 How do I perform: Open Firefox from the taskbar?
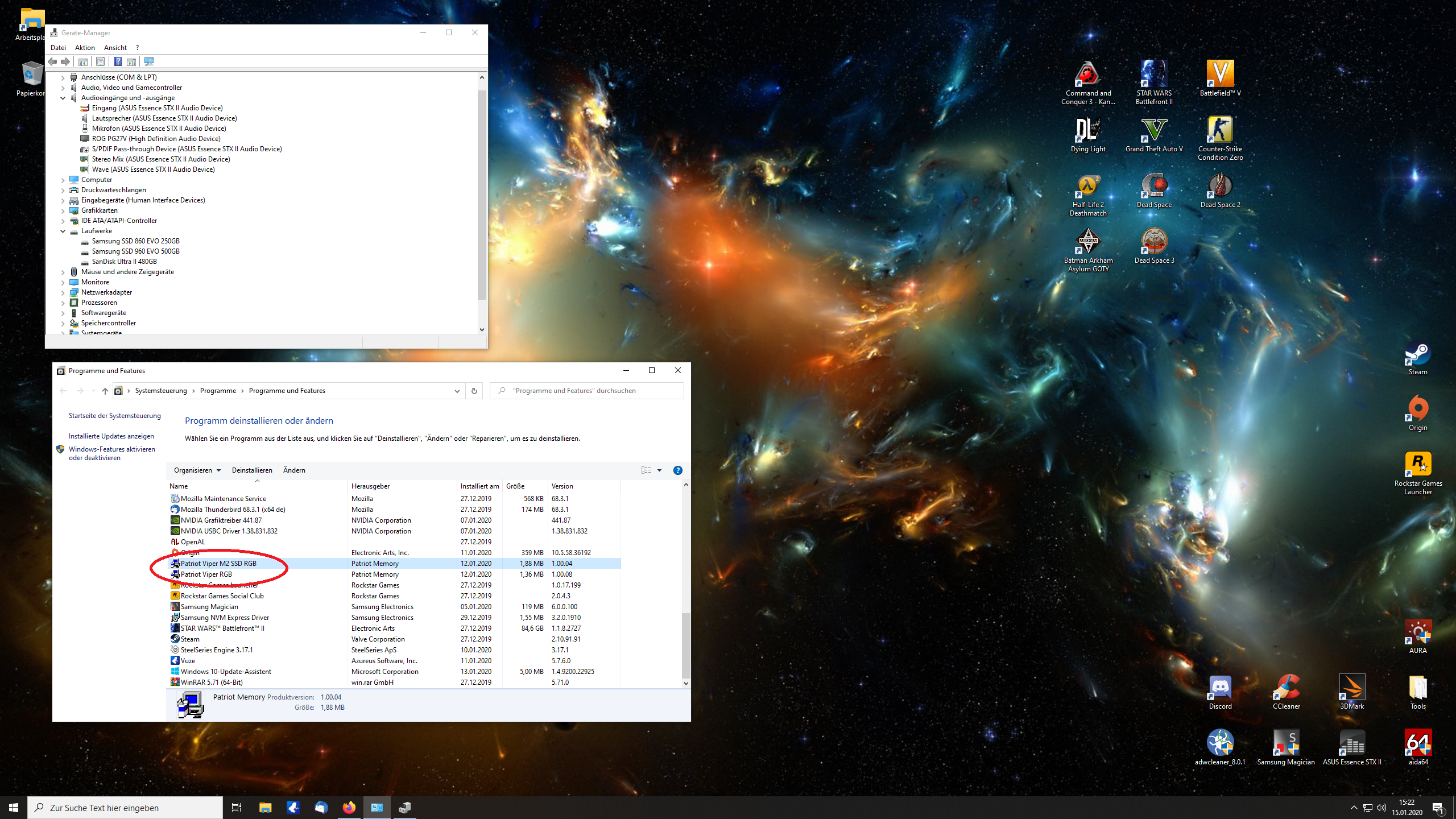pos(349,808)
